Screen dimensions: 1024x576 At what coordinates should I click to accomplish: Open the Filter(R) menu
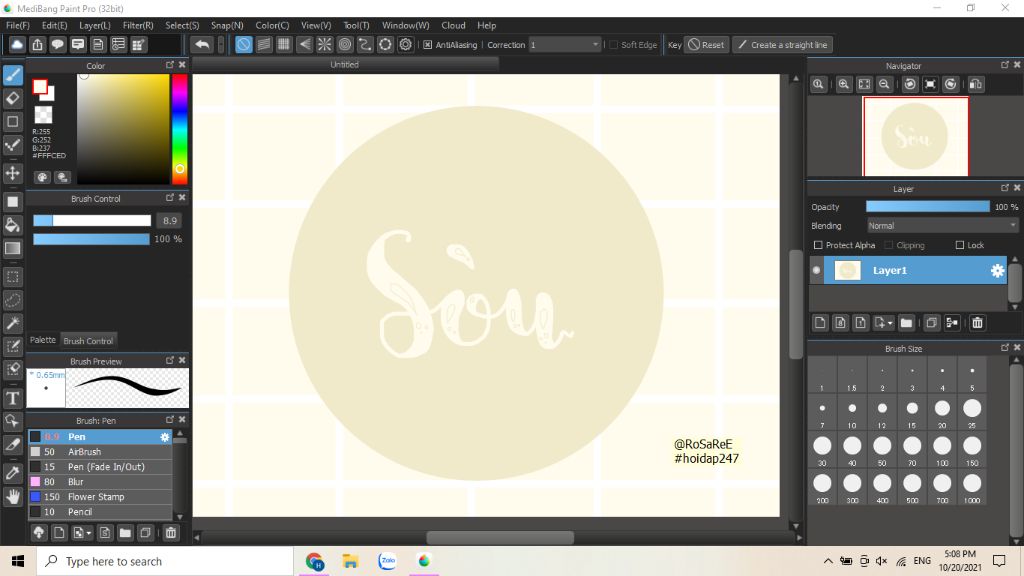pos(138,25)
